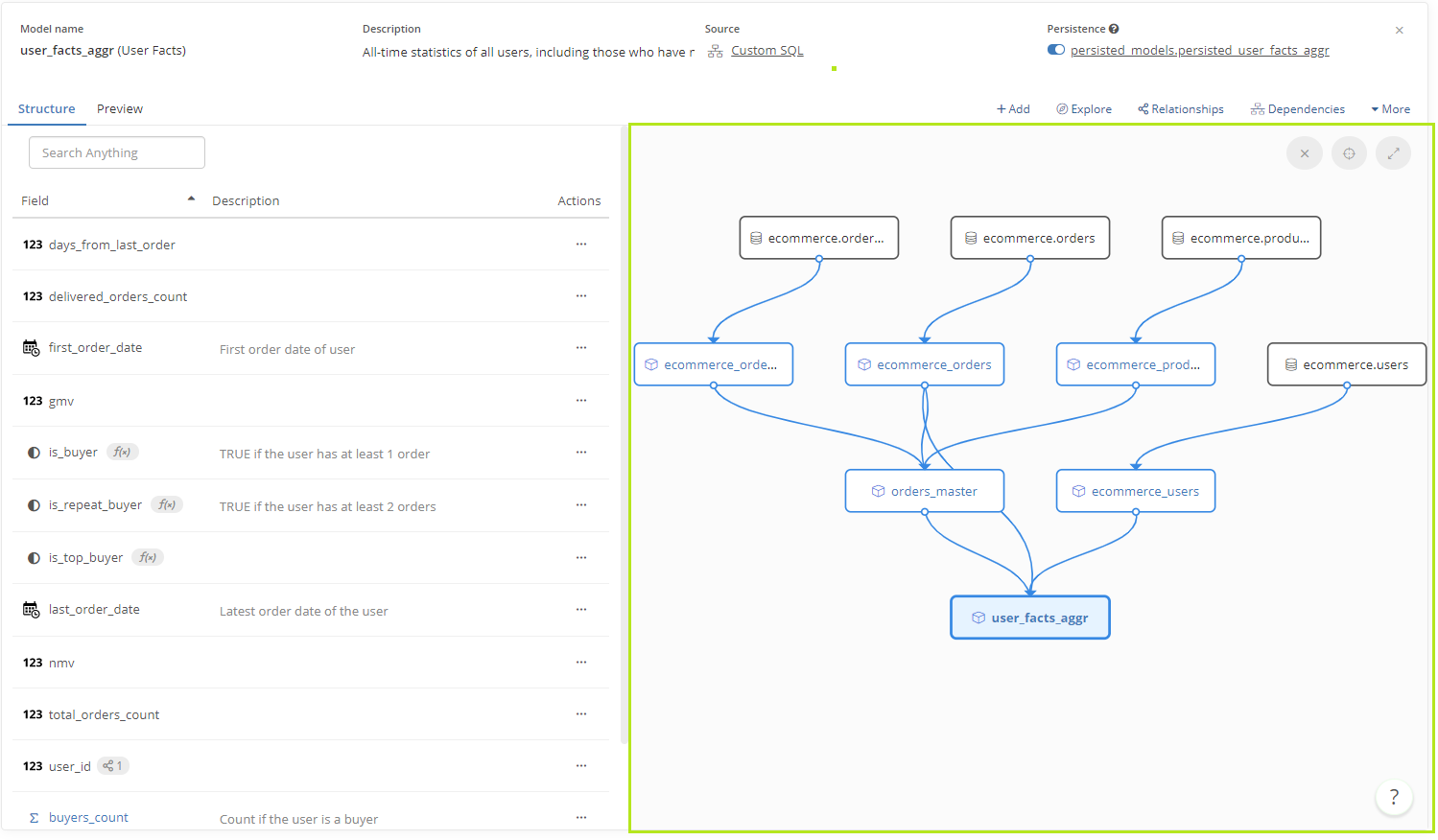Image resolution: width=1438 pixels, height=840 pixels.
Task: Select the ecommerce.produ... source table node
Action: click(x=1241, y=238)
